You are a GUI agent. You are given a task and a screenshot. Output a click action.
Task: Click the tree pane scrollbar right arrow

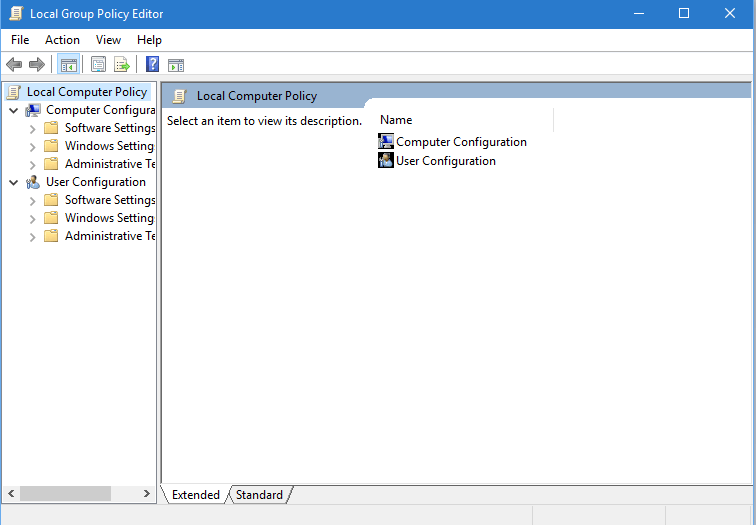point(147,494)
